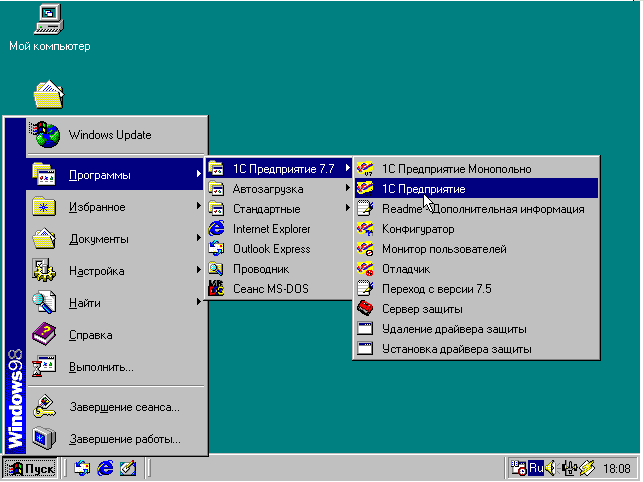
Task: Click the Выполнить run icon
Action: 44,366
